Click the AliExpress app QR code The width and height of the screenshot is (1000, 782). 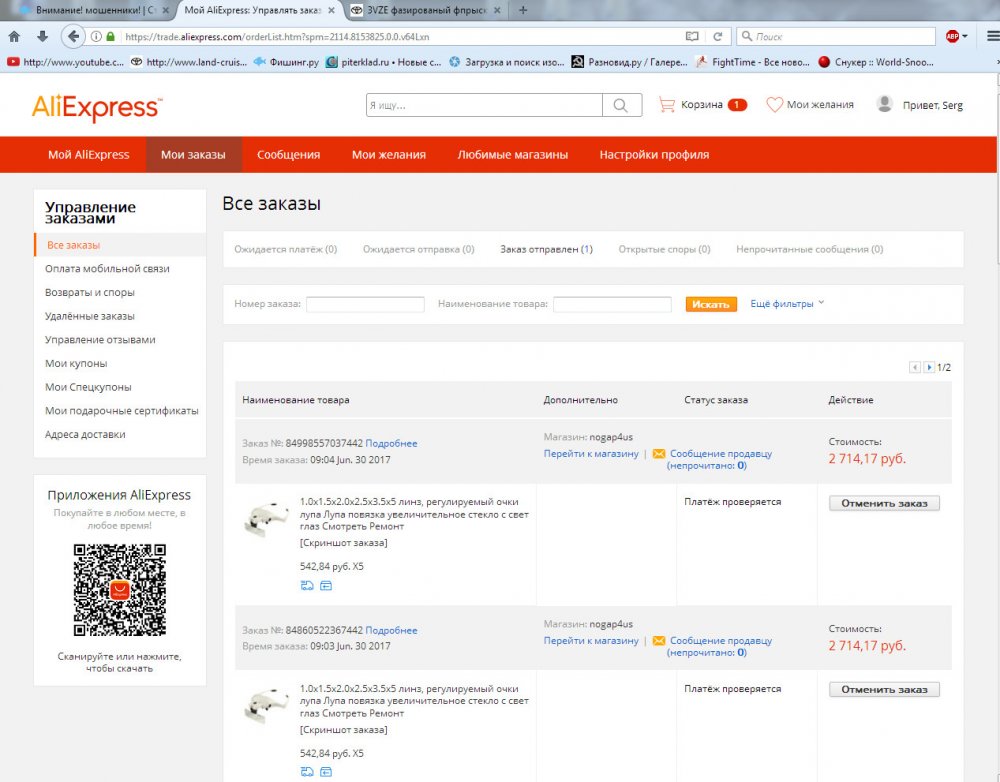point(119,589)
